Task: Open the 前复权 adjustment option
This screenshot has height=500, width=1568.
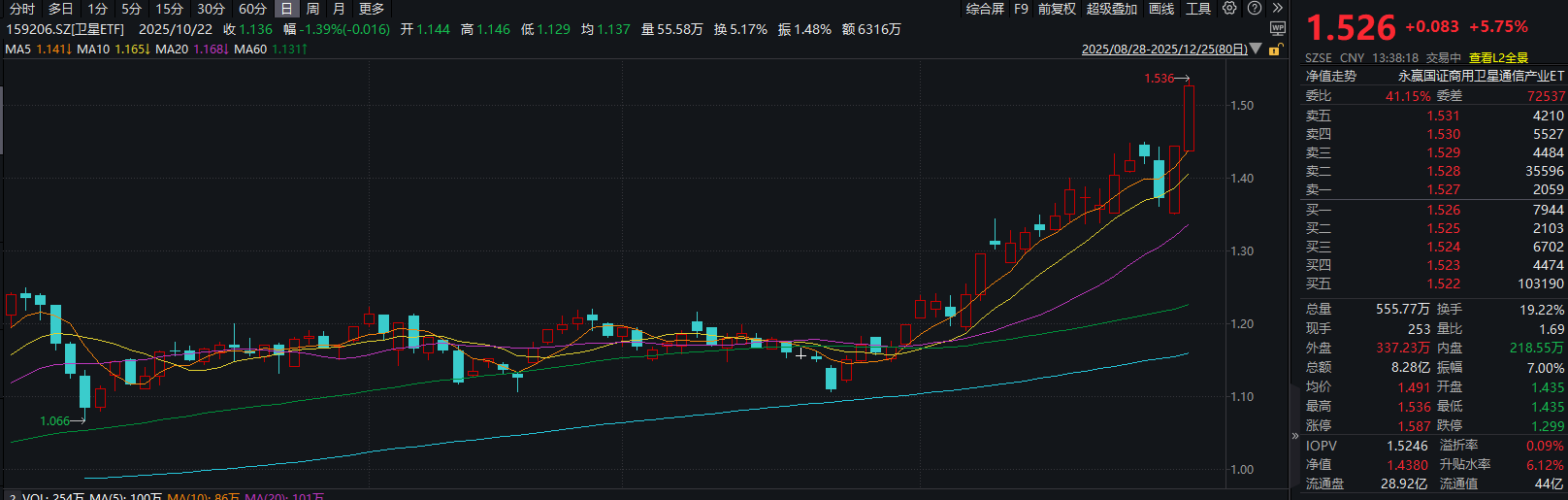Action: point(1057,9)
